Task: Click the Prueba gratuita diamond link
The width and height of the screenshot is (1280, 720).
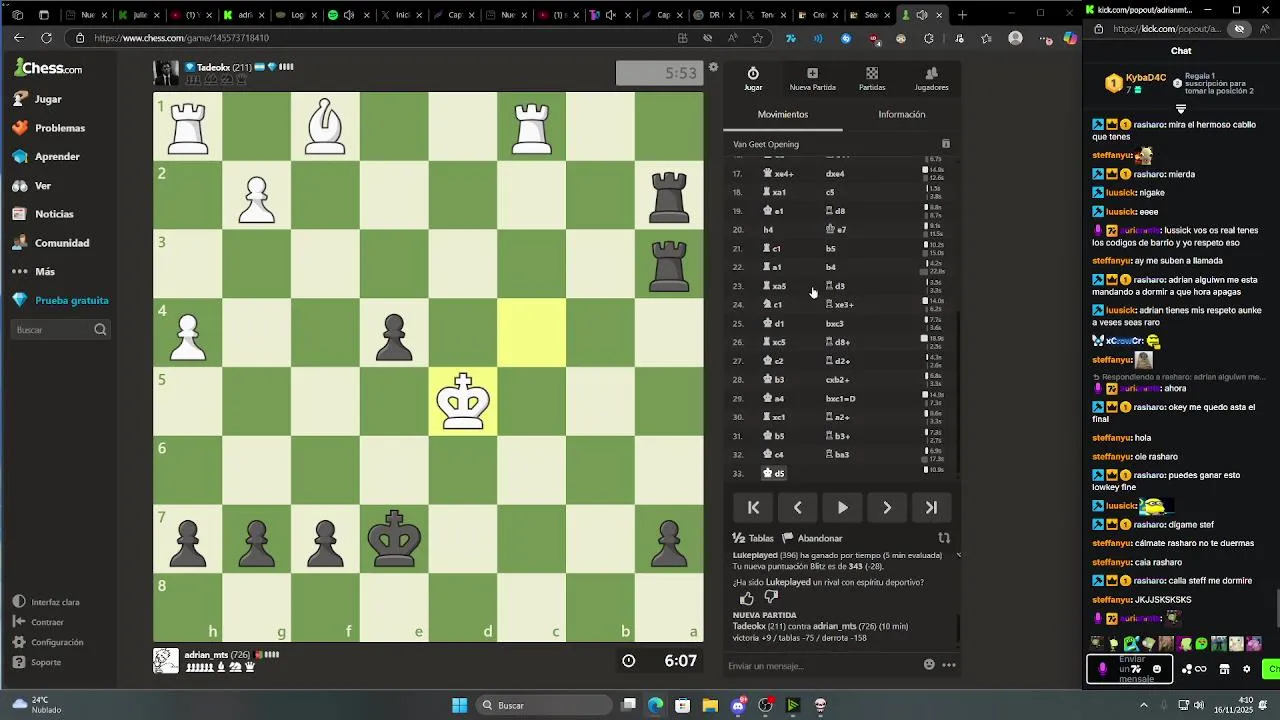Action: pyautogui.click(x=61, y=300)
